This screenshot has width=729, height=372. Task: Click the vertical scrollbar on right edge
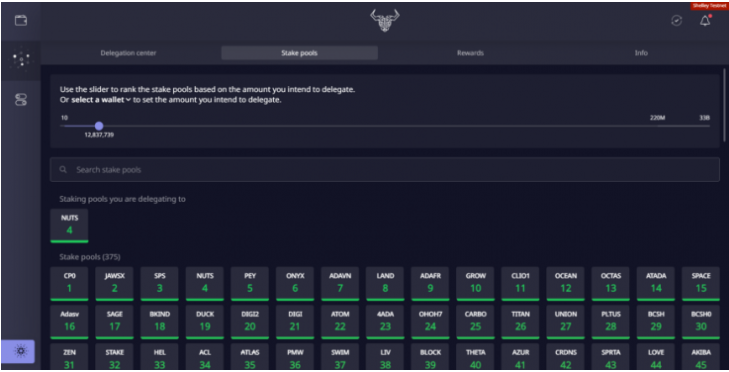click(x=724, y=105)
